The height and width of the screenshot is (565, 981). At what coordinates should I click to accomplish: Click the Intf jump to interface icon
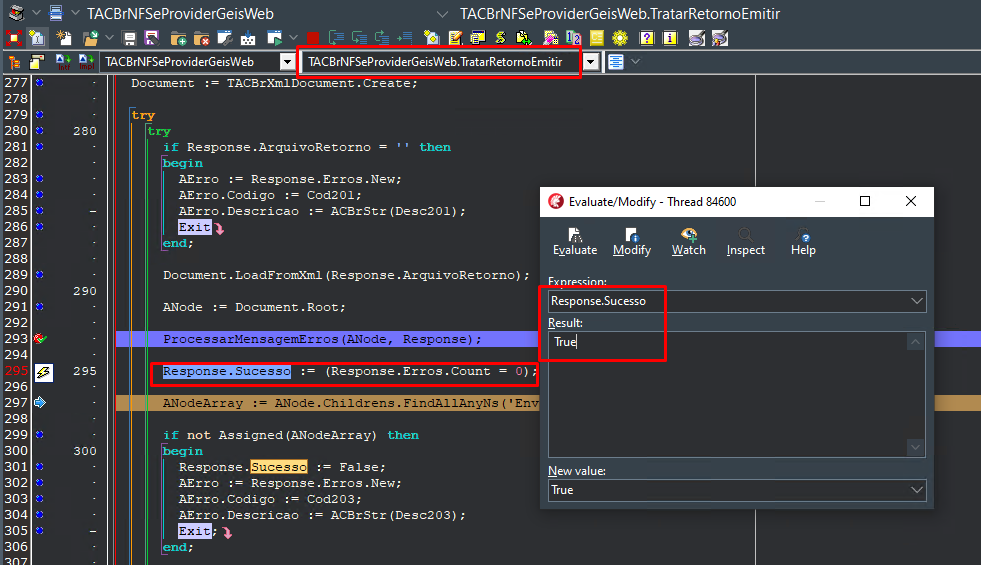[63, 61]
